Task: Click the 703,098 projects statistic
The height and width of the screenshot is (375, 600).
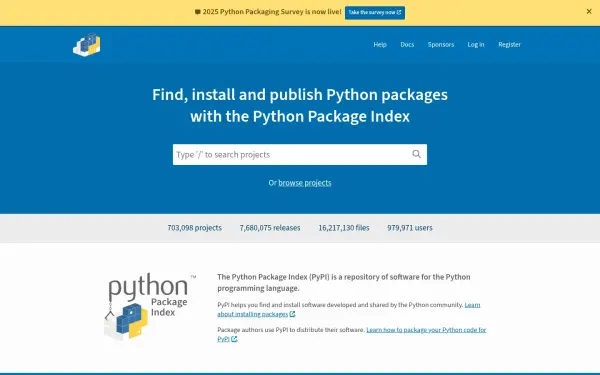Action: [194, 228]
